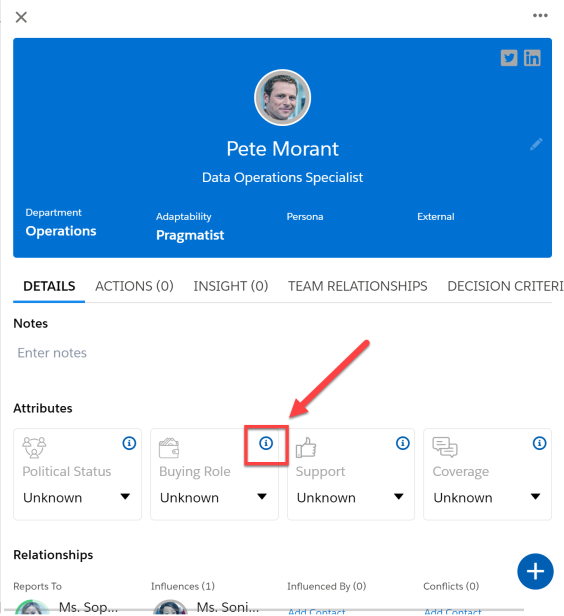Expand the Support dropdown
Screen dimensions: 564x616
[x=350, y=497]
